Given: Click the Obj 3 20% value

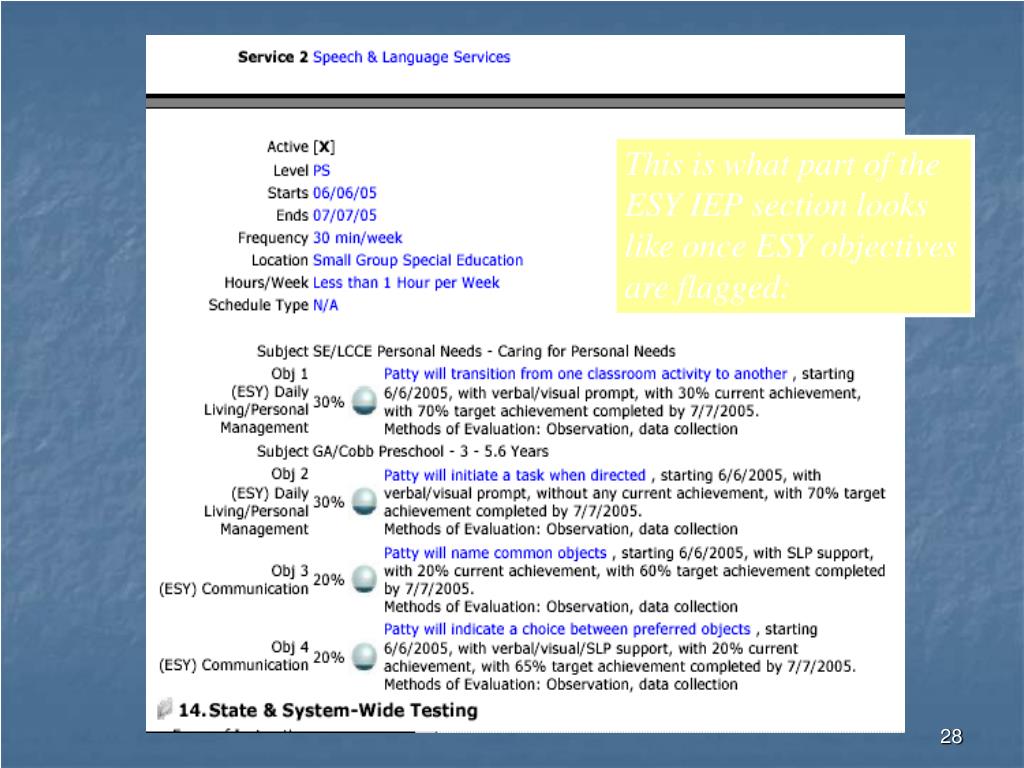Looking at the screenshot, I should coord(328,580).
